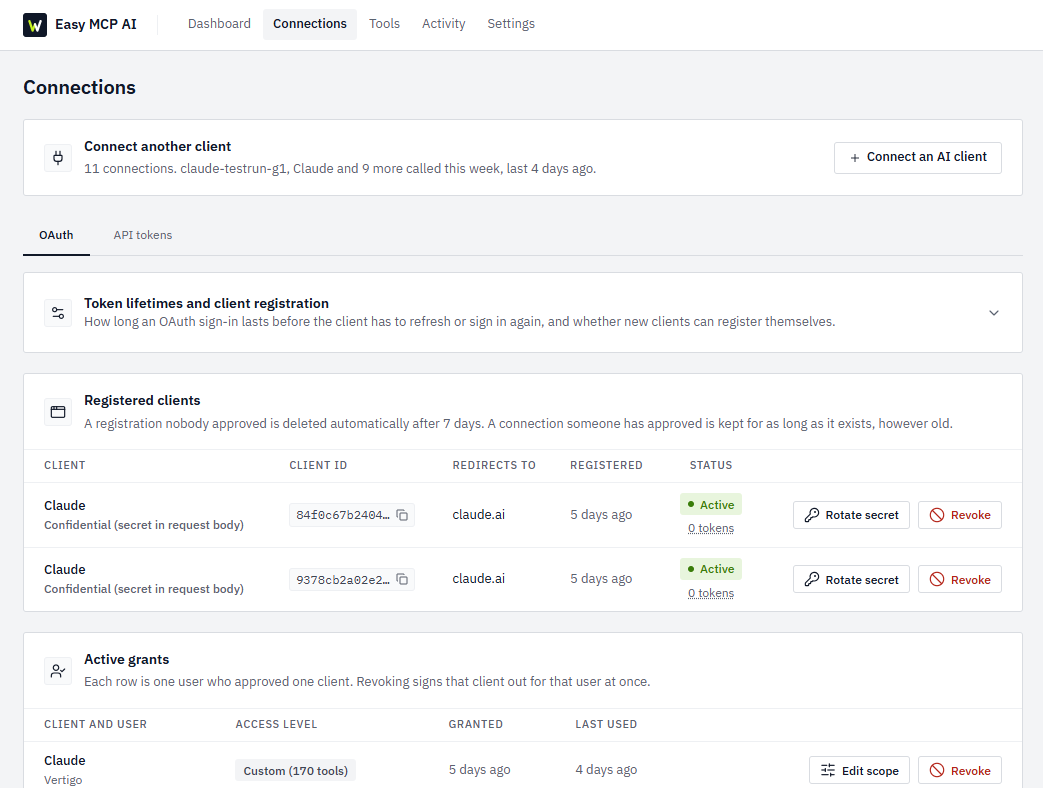Click the Easy MCP AI logo icon
Viewport: 1043px width, 788px height.
click(35, 25)
